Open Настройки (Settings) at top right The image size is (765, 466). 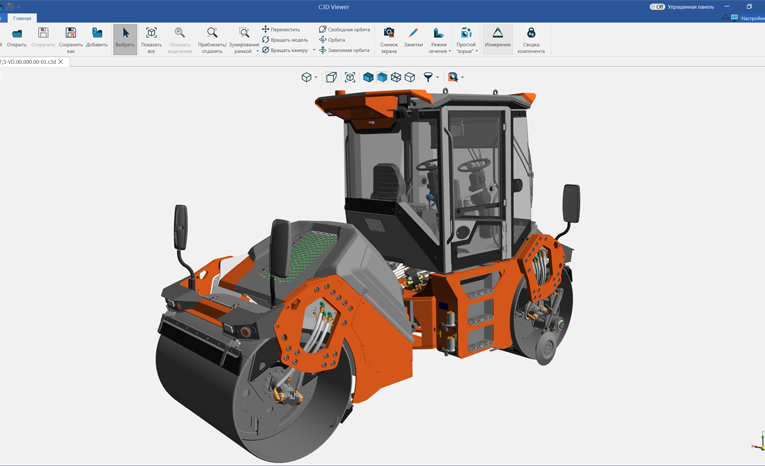coord(753,18)
